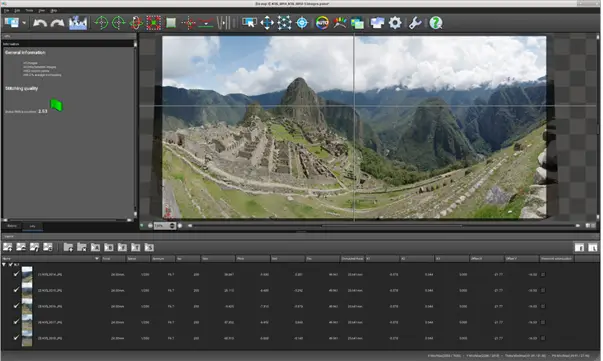Click the zoom percentage spinner arrows
Image resolution: width=603 pixels, height=361 pixels.
click(x=172, y=226)
